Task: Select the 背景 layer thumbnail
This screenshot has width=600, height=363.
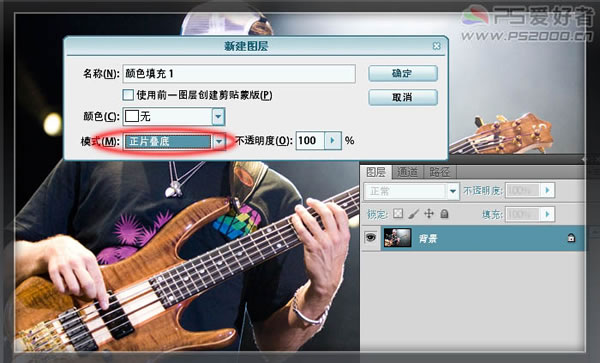Action: pyautogui.click(x=397, y=238)
